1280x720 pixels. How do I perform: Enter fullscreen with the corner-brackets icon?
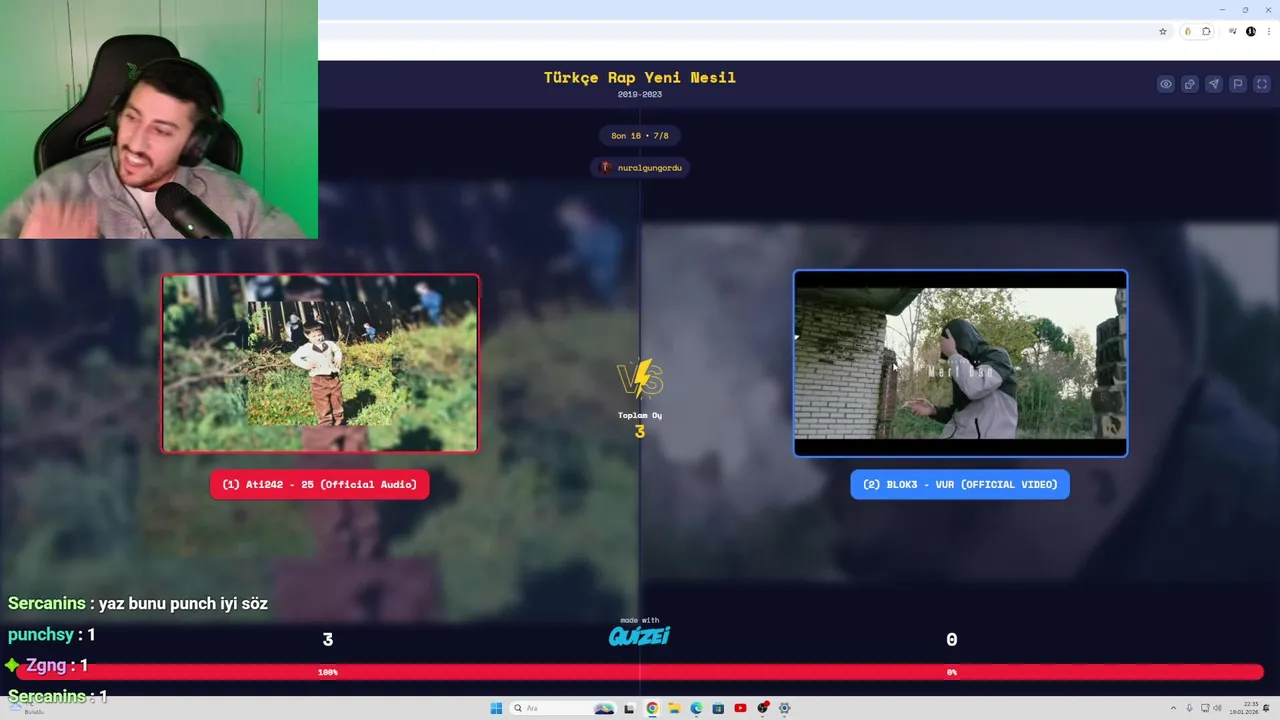click(x=1261, y=84)
